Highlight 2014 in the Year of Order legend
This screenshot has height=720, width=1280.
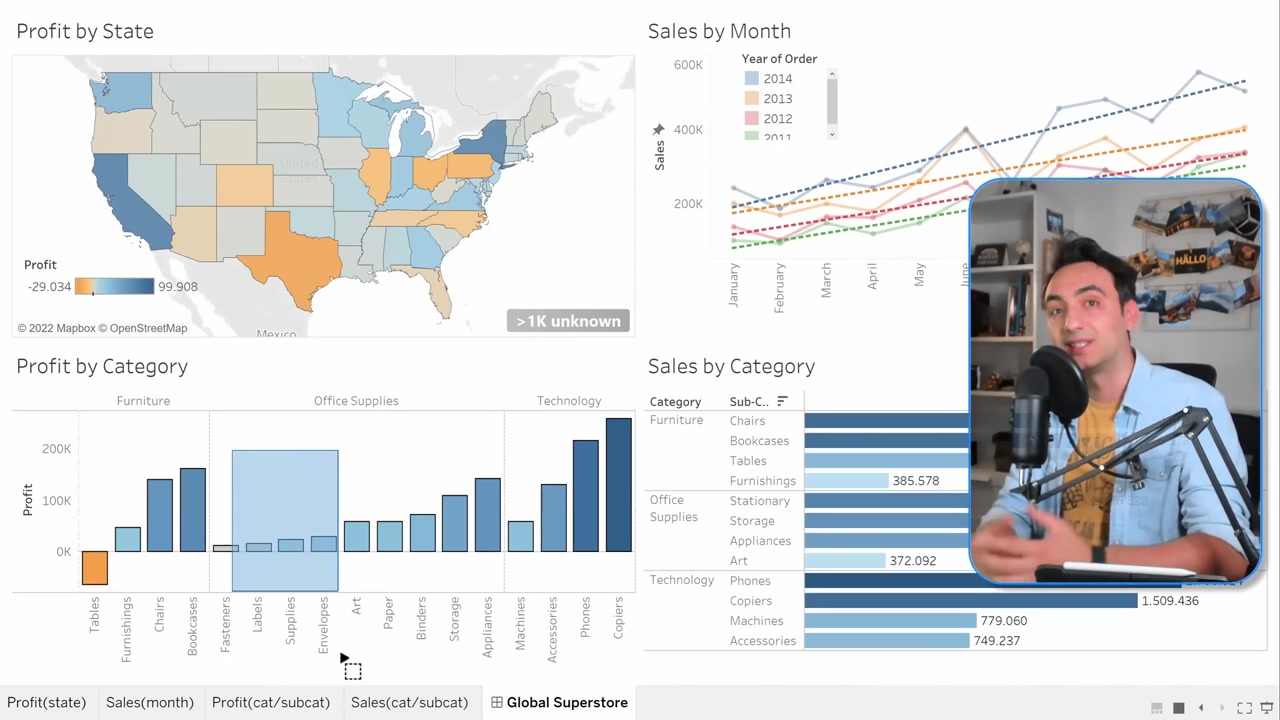777,79
